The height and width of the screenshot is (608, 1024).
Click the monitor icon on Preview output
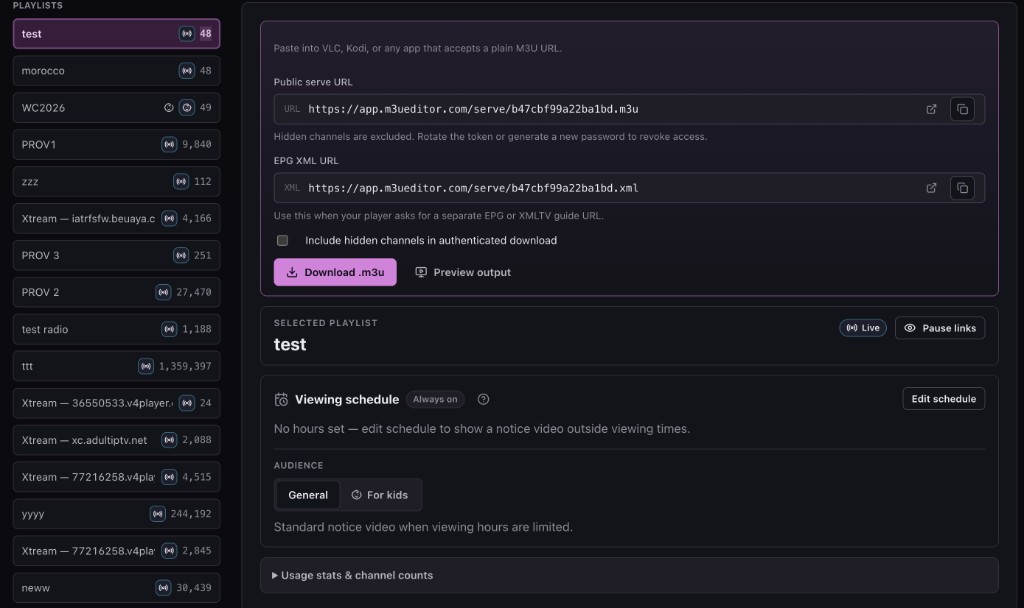coord(421,272)
